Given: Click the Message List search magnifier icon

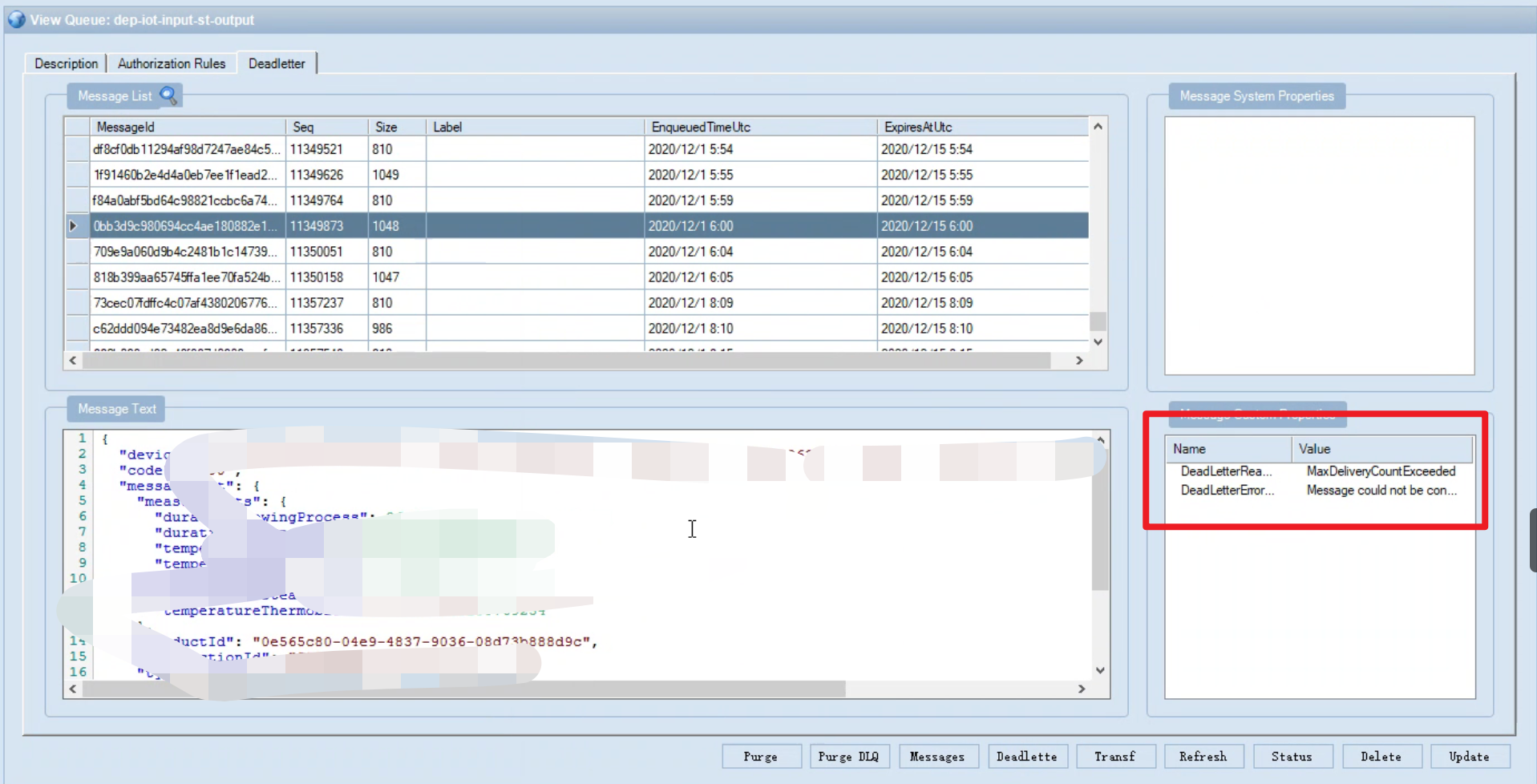Looking at the screenshot, I should click(168, 95).
